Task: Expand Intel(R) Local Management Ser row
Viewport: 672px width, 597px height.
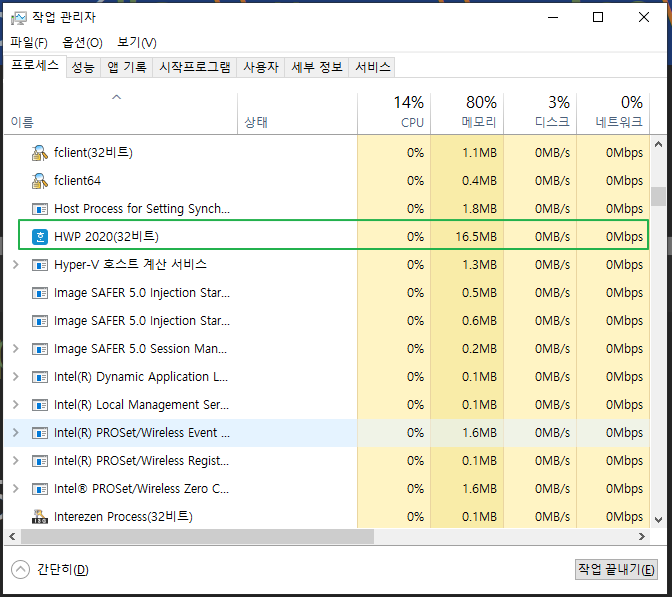Action: [16, 405]
